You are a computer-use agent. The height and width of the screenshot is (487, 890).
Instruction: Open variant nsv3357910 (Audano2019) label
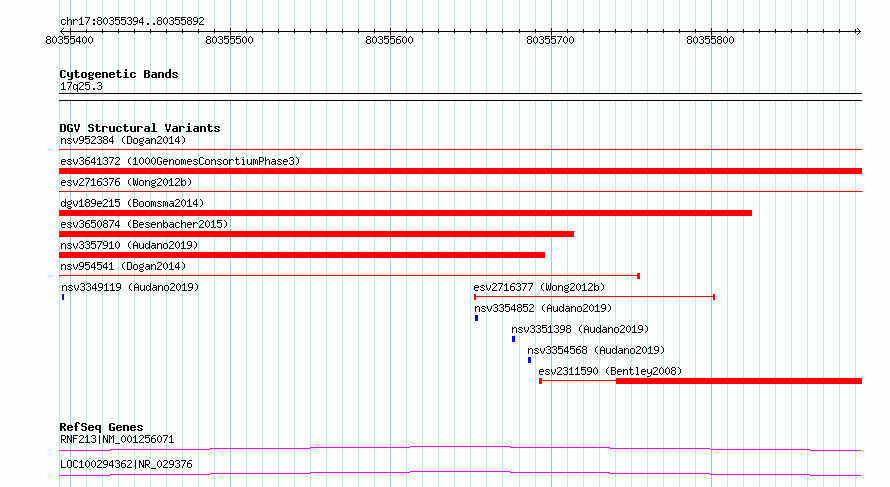[x=129, y=245]
